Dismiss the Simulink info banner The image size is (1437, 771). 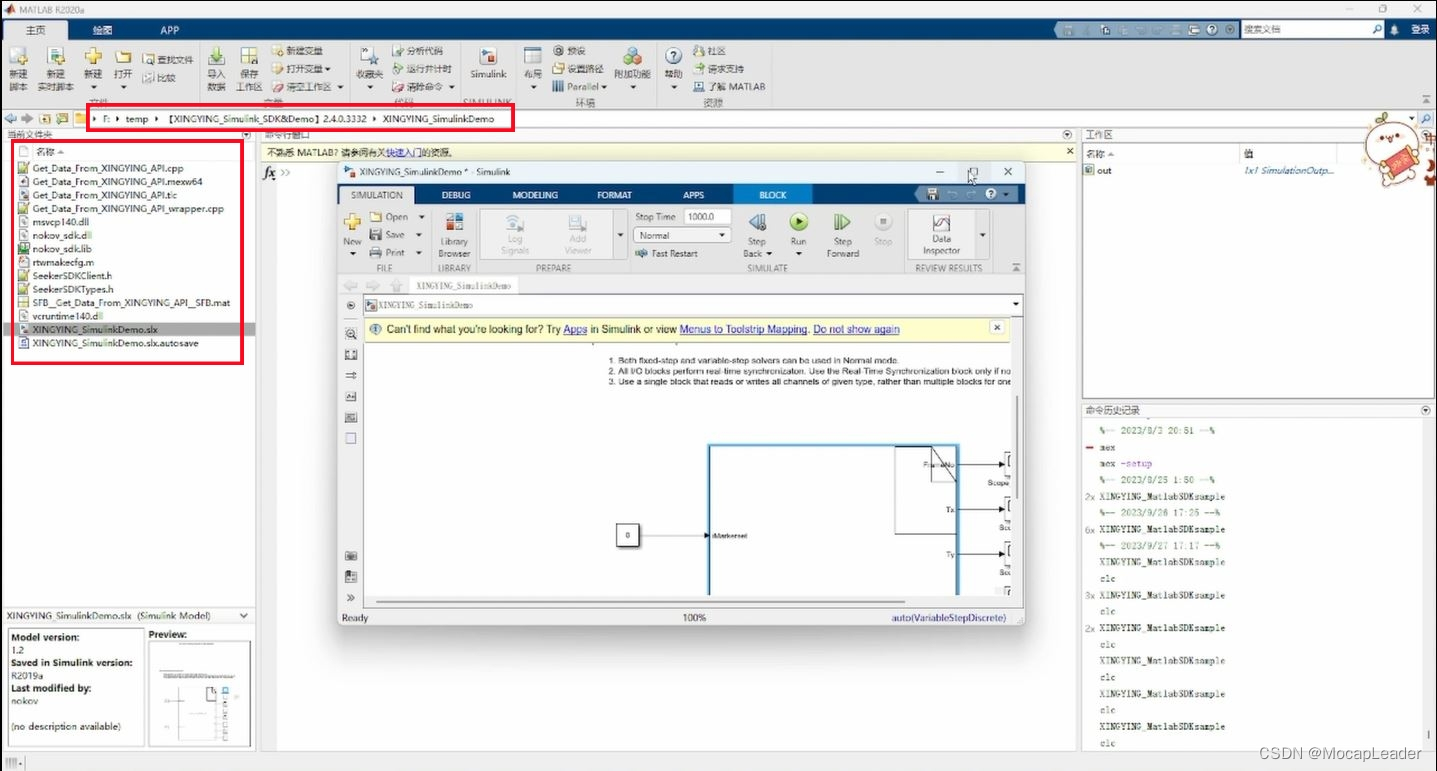[x=996, y=327]
